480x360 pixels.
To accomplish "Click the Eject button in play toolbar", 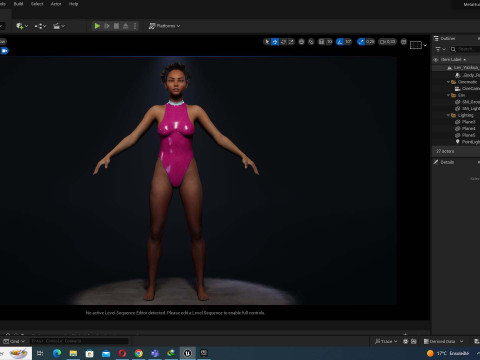I will coord(126,26).
